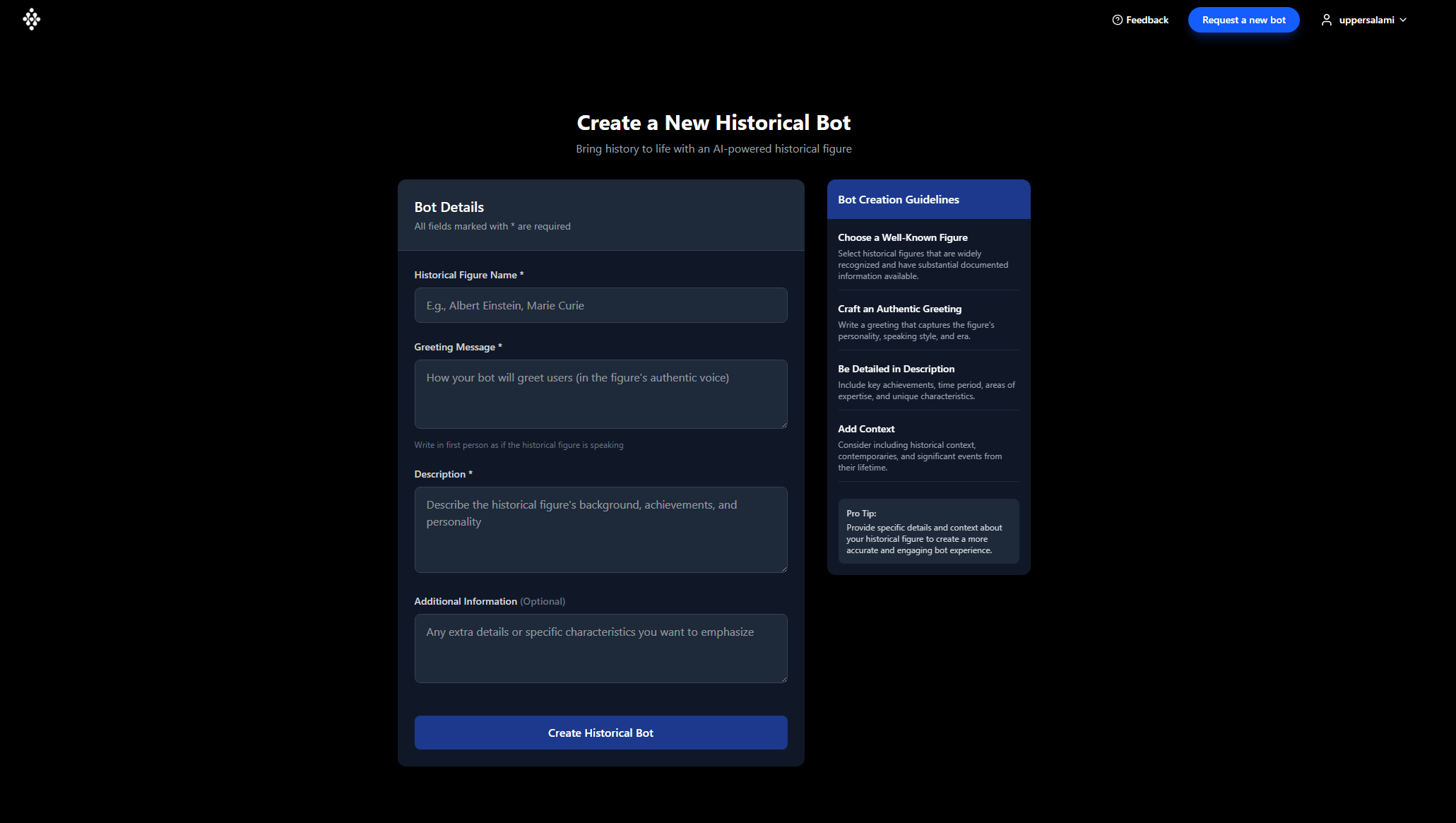1456x823 pixels.
Task: Open the account menu via the chevron beside uppersalami
Action: tap(1402, 20)
